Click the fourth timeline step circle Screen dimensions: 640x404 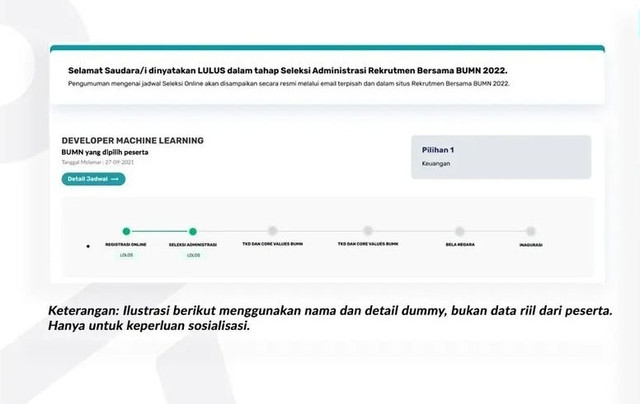click(368, 231)
